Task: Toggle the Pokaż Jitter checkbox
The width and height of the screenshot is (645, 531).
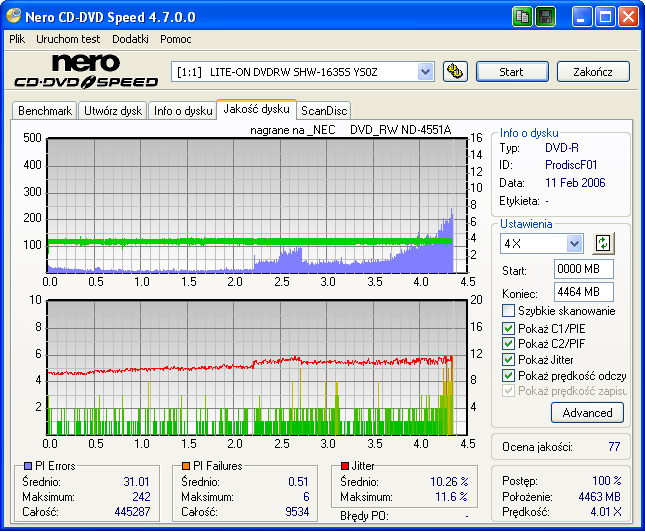Action: point(508,359)
